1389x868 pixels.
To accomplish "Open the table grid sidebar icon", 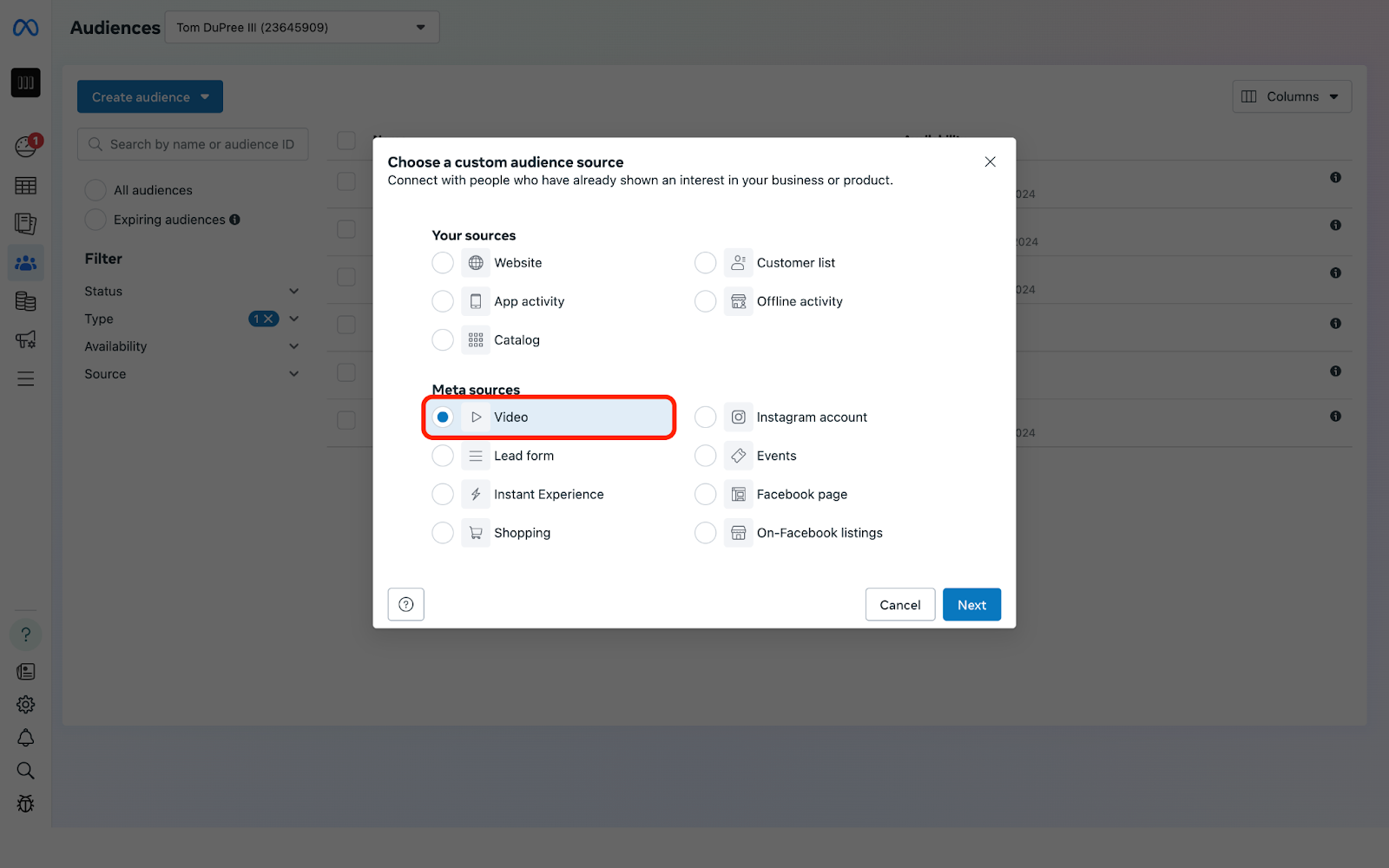I will point(25,186).
